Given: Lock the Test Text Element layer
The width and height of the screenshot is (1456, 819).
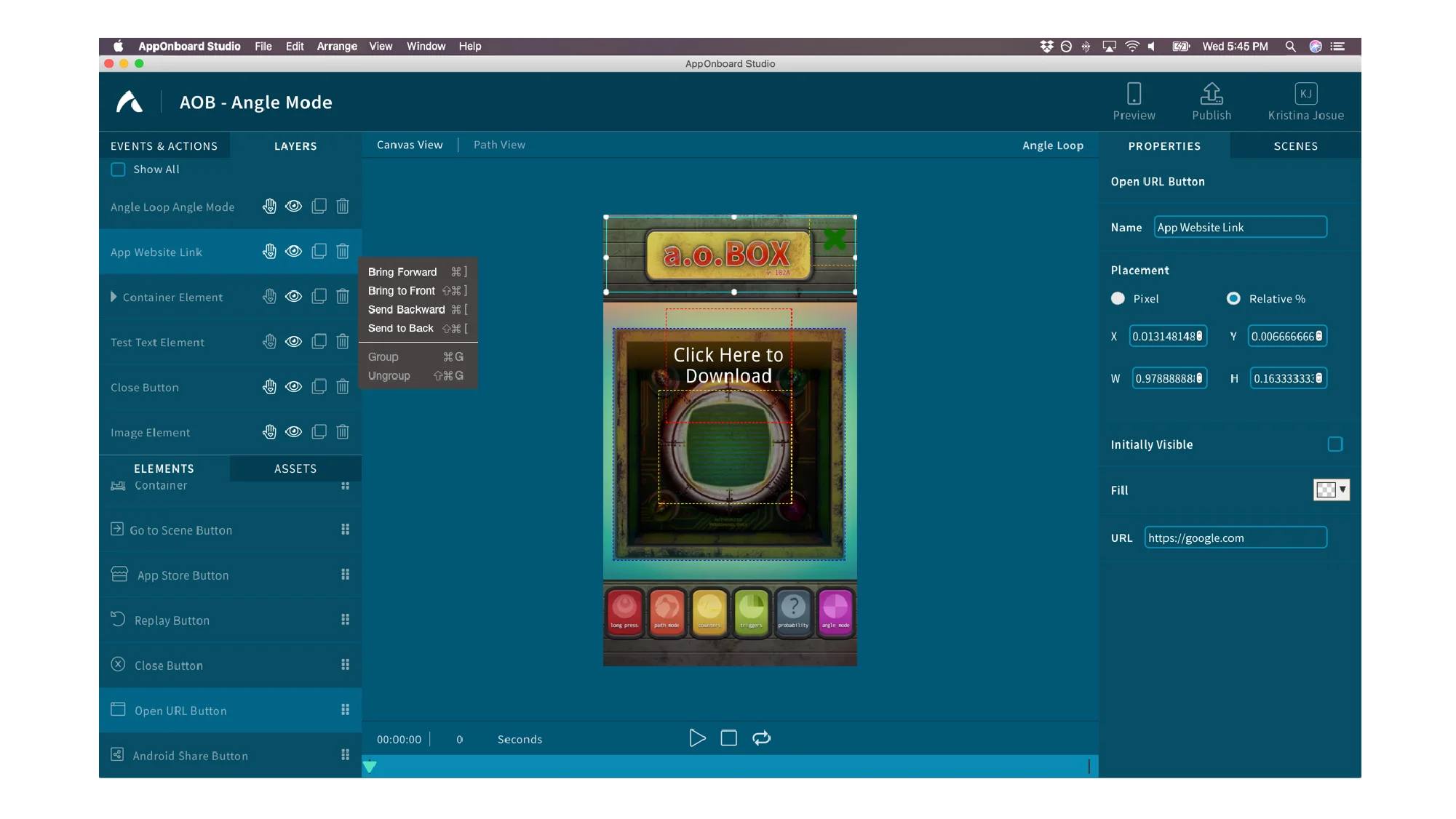Looking at the screenshot, I should pyautogui.click(x=269, y=341).
